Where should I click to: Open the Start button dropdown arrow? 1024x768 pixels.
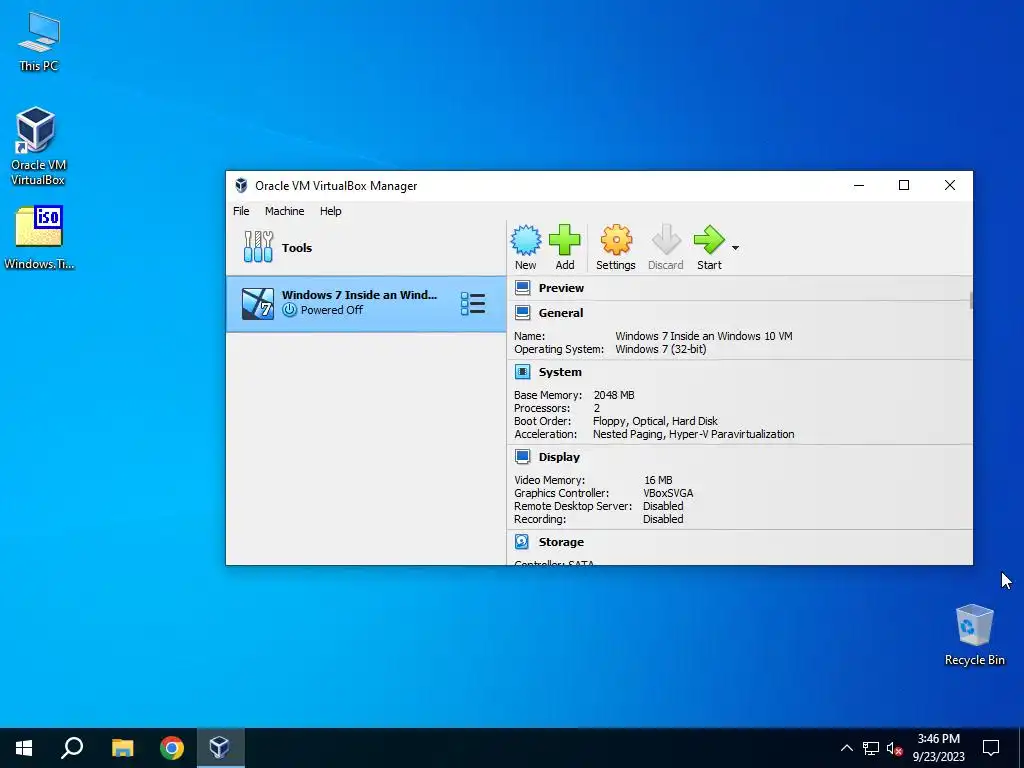[735, 248]
